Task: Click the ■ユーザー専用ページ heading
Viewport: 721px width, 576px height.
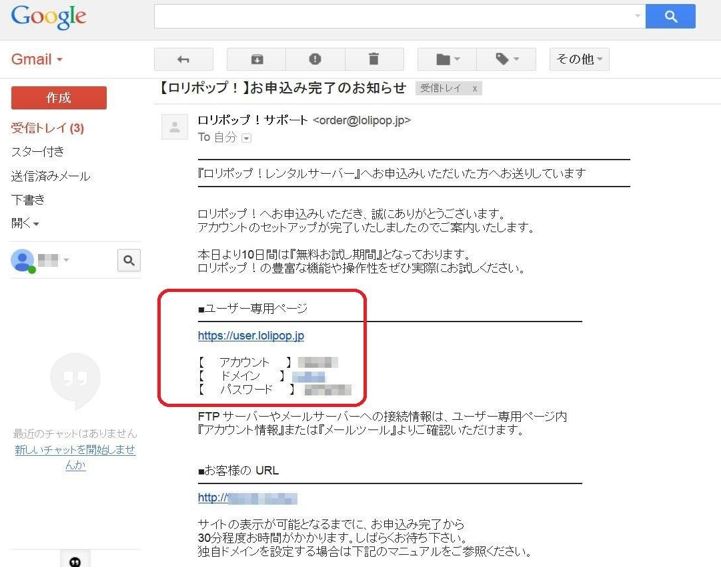Action: (x=252, y=308)
